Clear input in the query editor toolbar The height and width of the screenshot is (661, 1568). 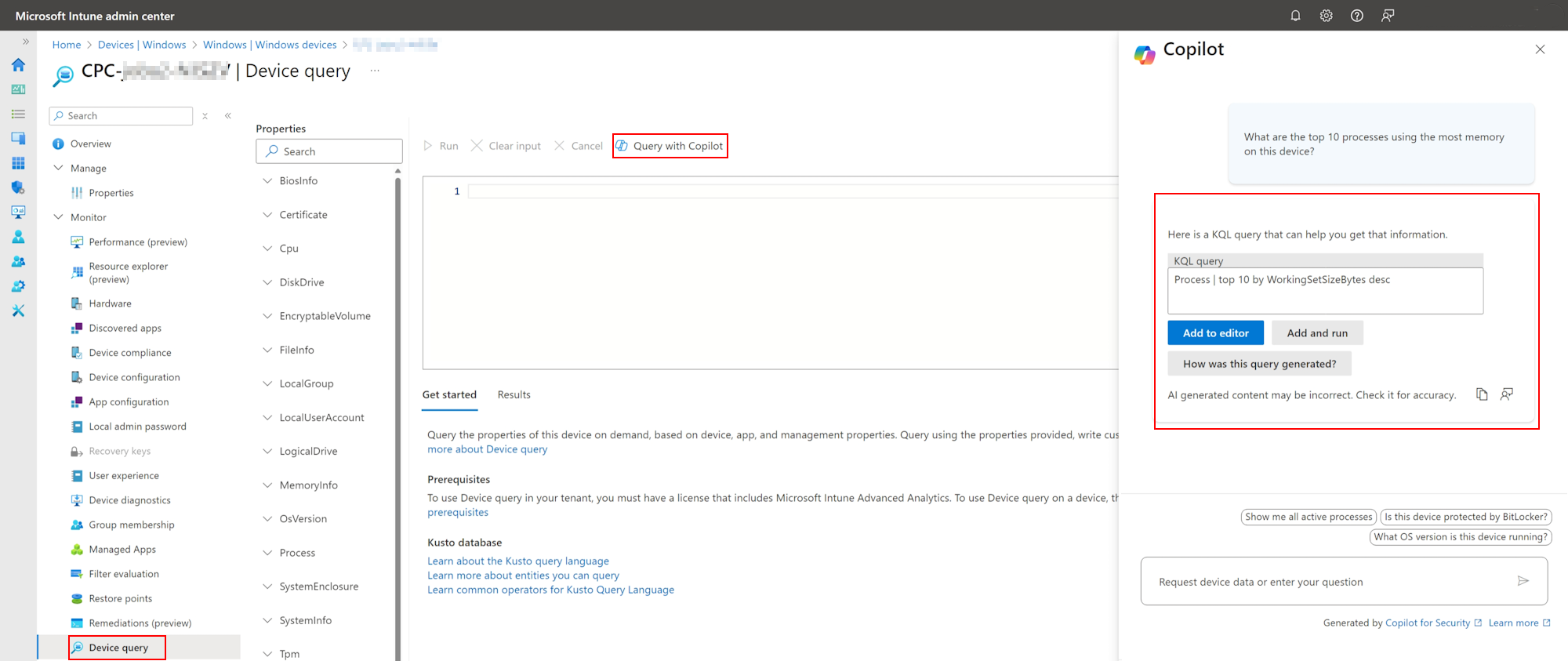point(506,146)
